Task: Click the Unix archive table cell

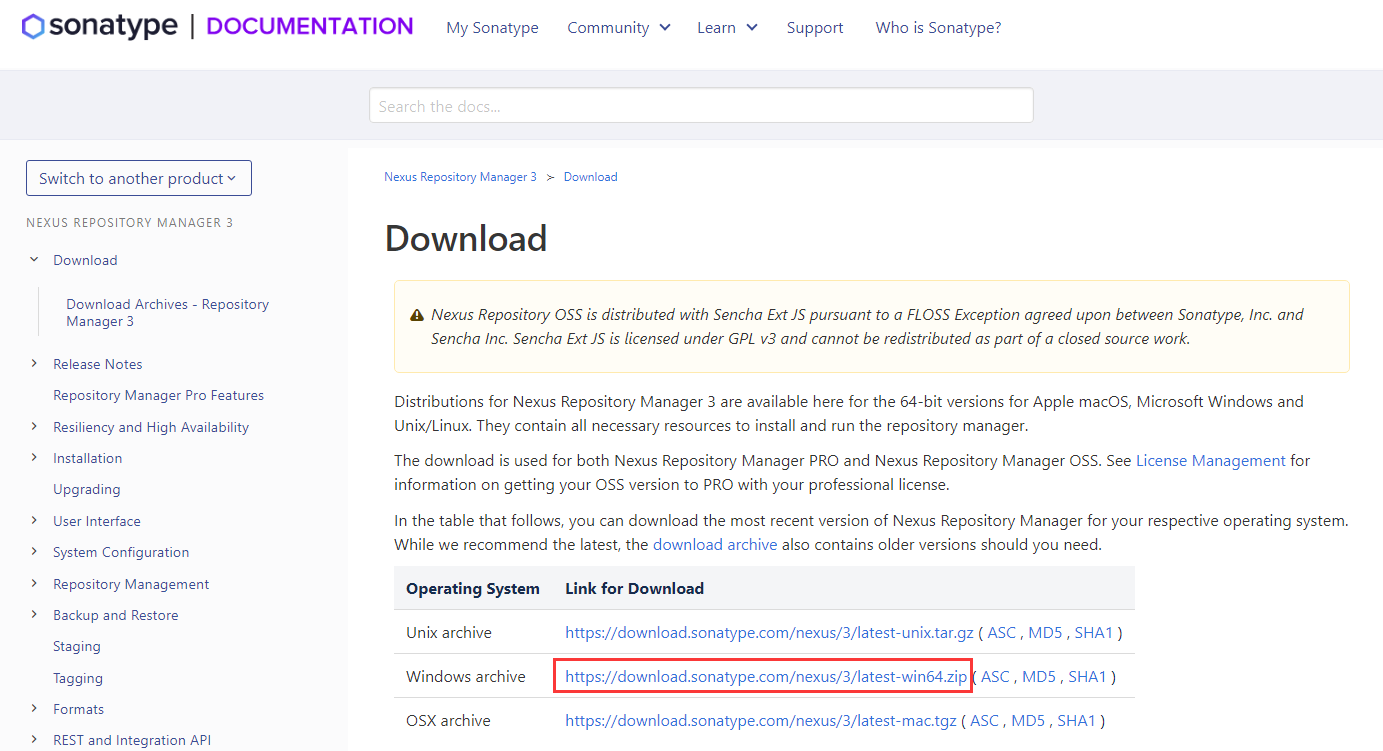Action: pos(449,633)
